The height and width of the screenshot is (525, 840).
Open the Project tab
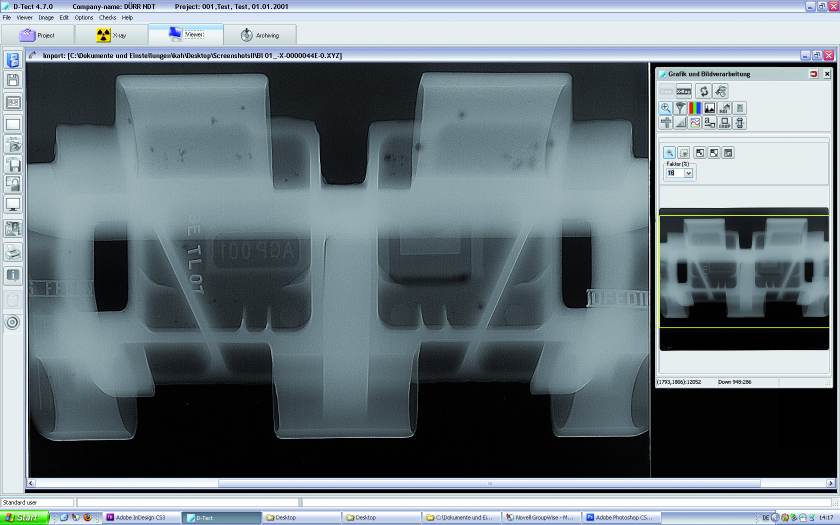pyautogui.click(x=38, y=35)
